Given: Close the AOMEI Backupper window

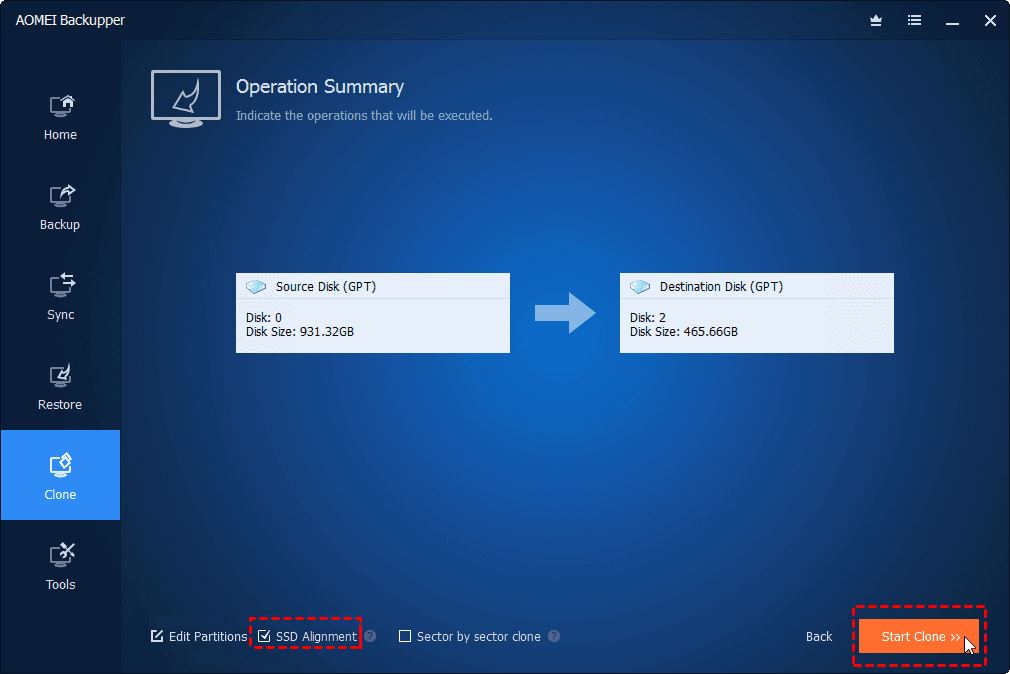Looking at the screenshot, I should (990, 20).
